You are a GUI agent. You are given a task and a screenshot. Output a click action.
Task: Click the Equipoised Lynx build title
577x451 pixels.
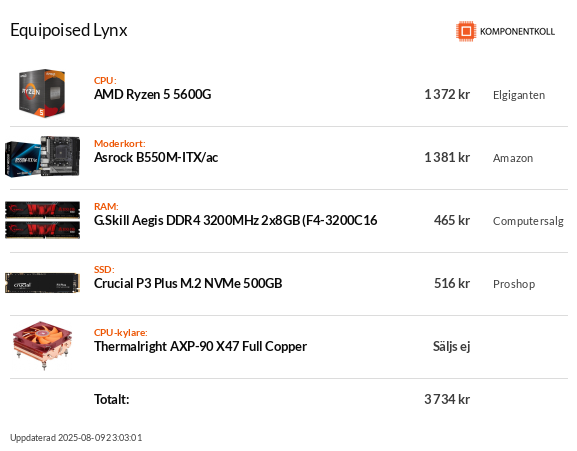click(69, 30)
